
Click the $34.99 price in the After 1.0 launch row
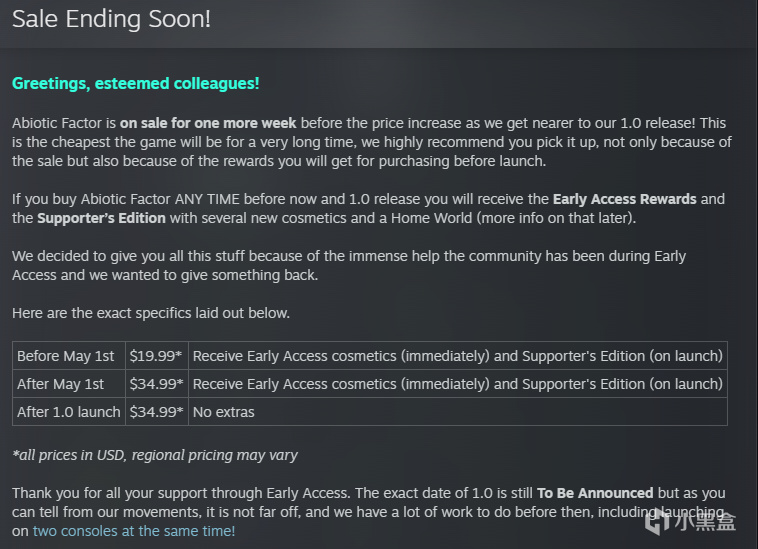(x=157, y=412)
